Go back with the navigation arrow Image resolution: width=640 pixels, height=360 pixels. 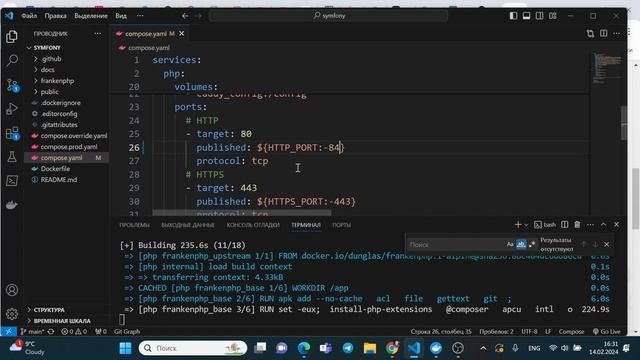[185, 16]
